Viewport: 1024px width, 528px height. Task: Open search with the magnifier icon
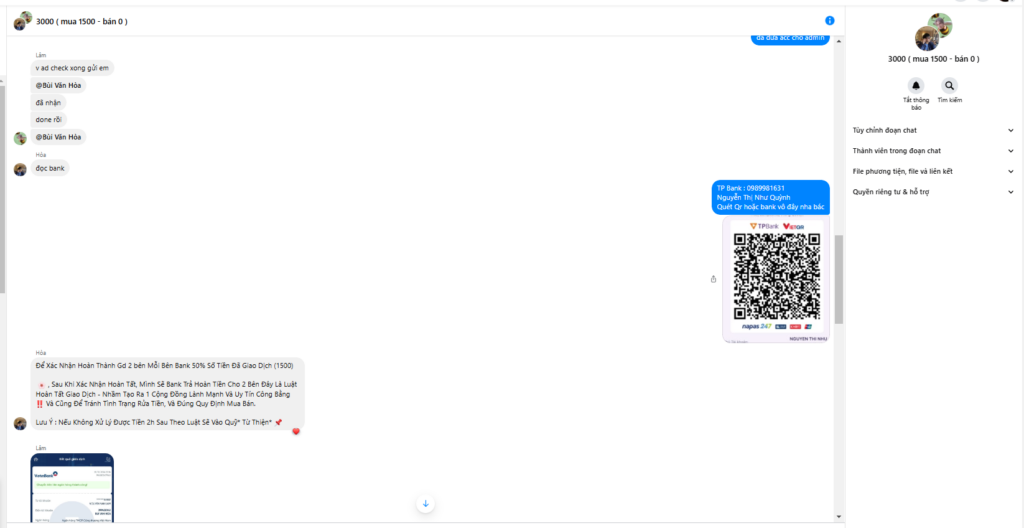point(949,86)
